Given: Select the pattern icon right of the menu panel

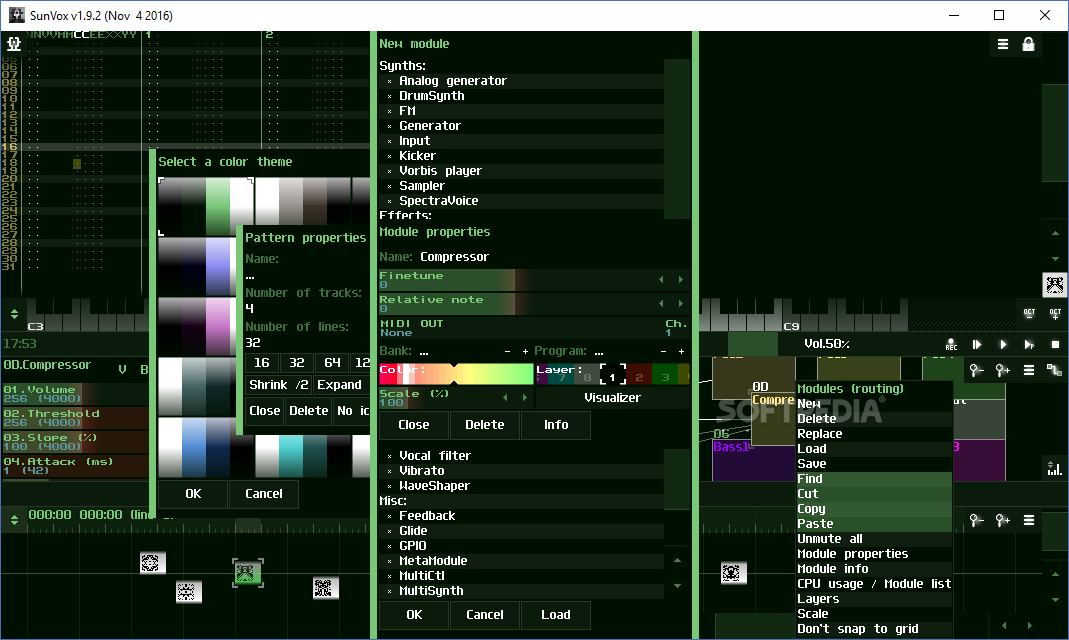Looking at the screenshot, I should click(x=732, y=573).
